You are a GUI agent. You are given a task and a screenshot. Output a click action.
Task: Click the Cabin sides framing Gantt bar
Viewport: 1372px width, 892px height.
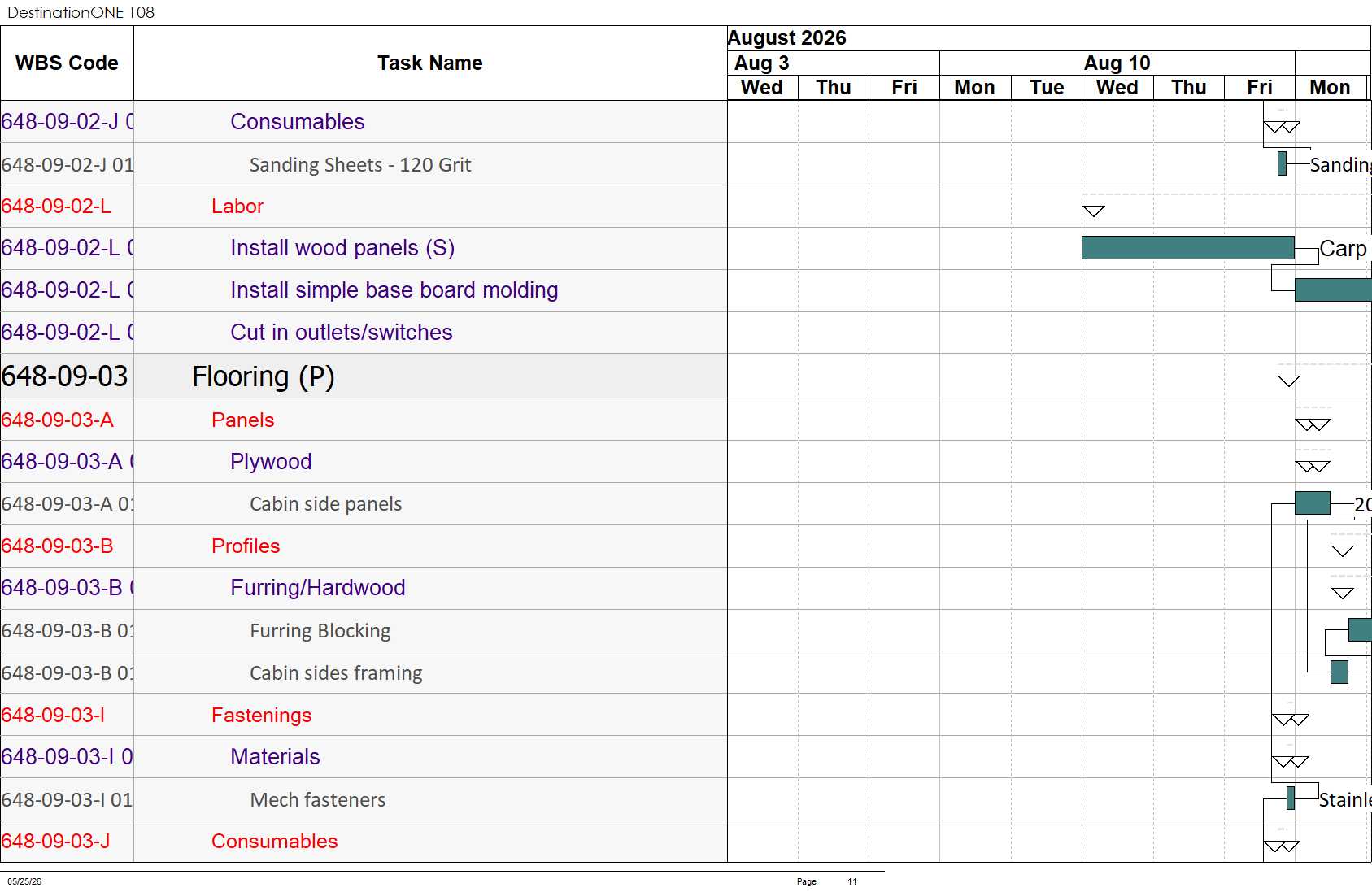click(x=1339, y=672)
